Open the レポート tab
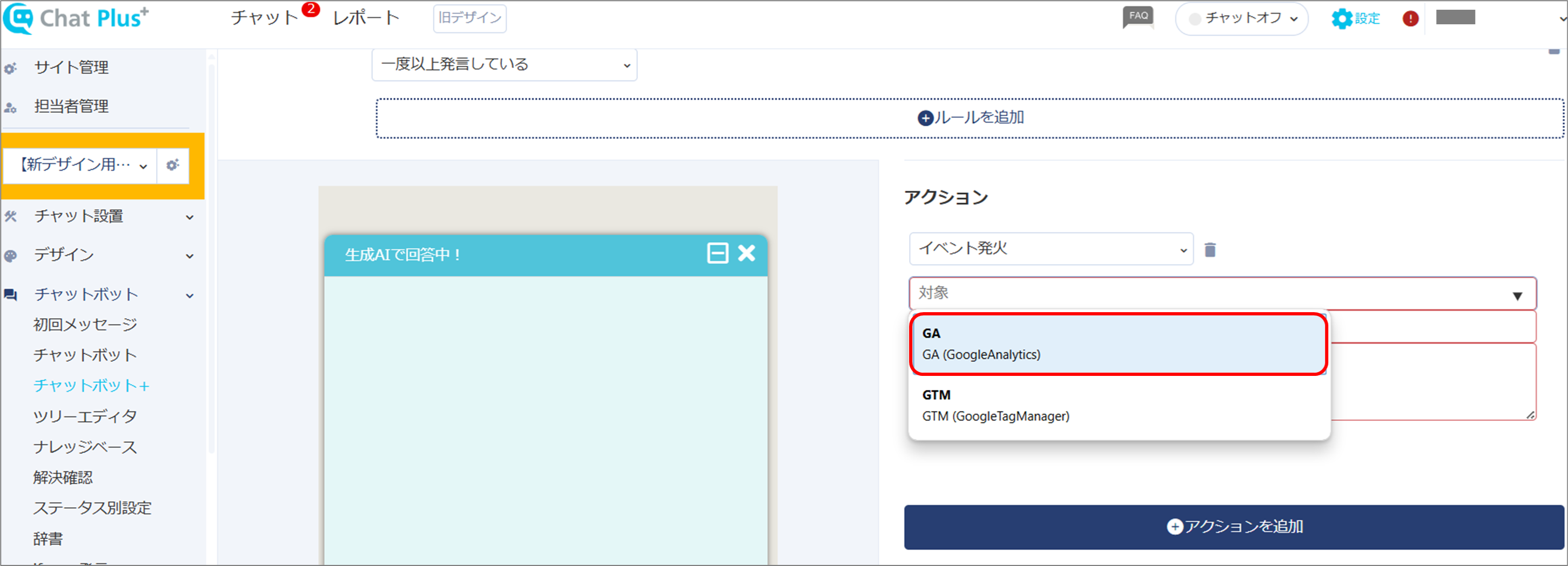The height and width of the screenshot is (566, 1568). (366, 18)
